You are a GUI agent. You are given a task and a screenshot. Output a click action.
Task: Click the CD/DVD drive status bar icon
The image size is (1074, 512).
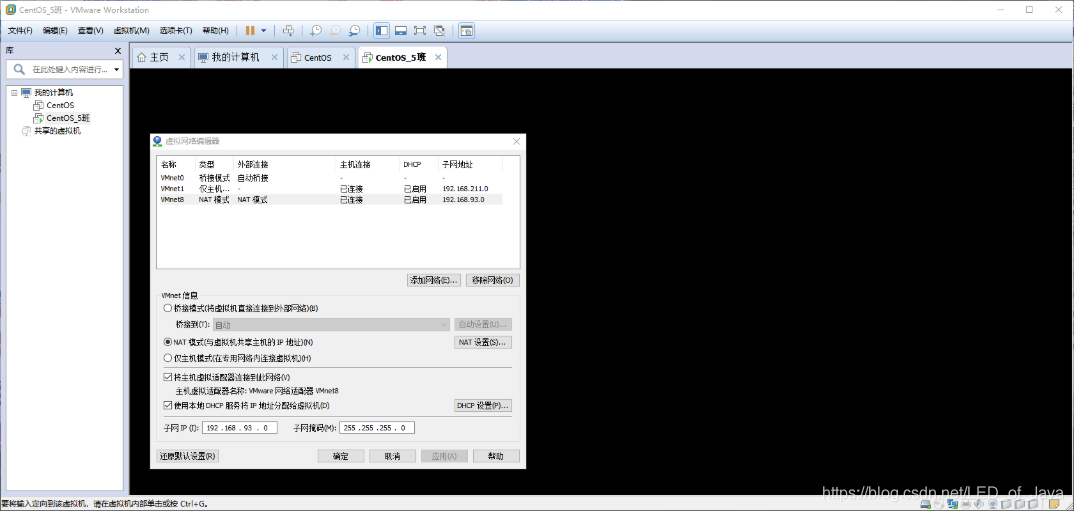click(x=939, y=504)
